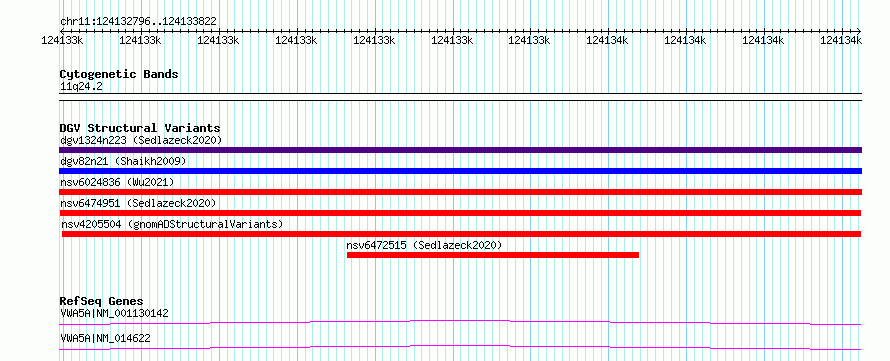This screenshot has height=361, width=890.
Task: Click the black 11q24.2 cytogenetic band bar
Action: tap(460, 97)
